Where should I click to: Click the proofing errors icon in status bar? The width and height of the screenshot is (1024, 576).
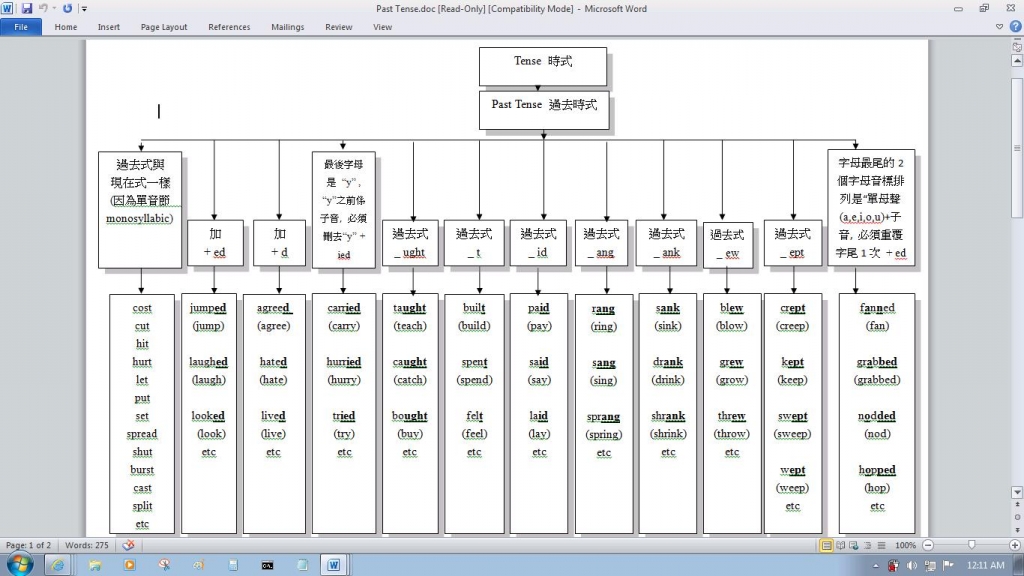click(128, 545)
